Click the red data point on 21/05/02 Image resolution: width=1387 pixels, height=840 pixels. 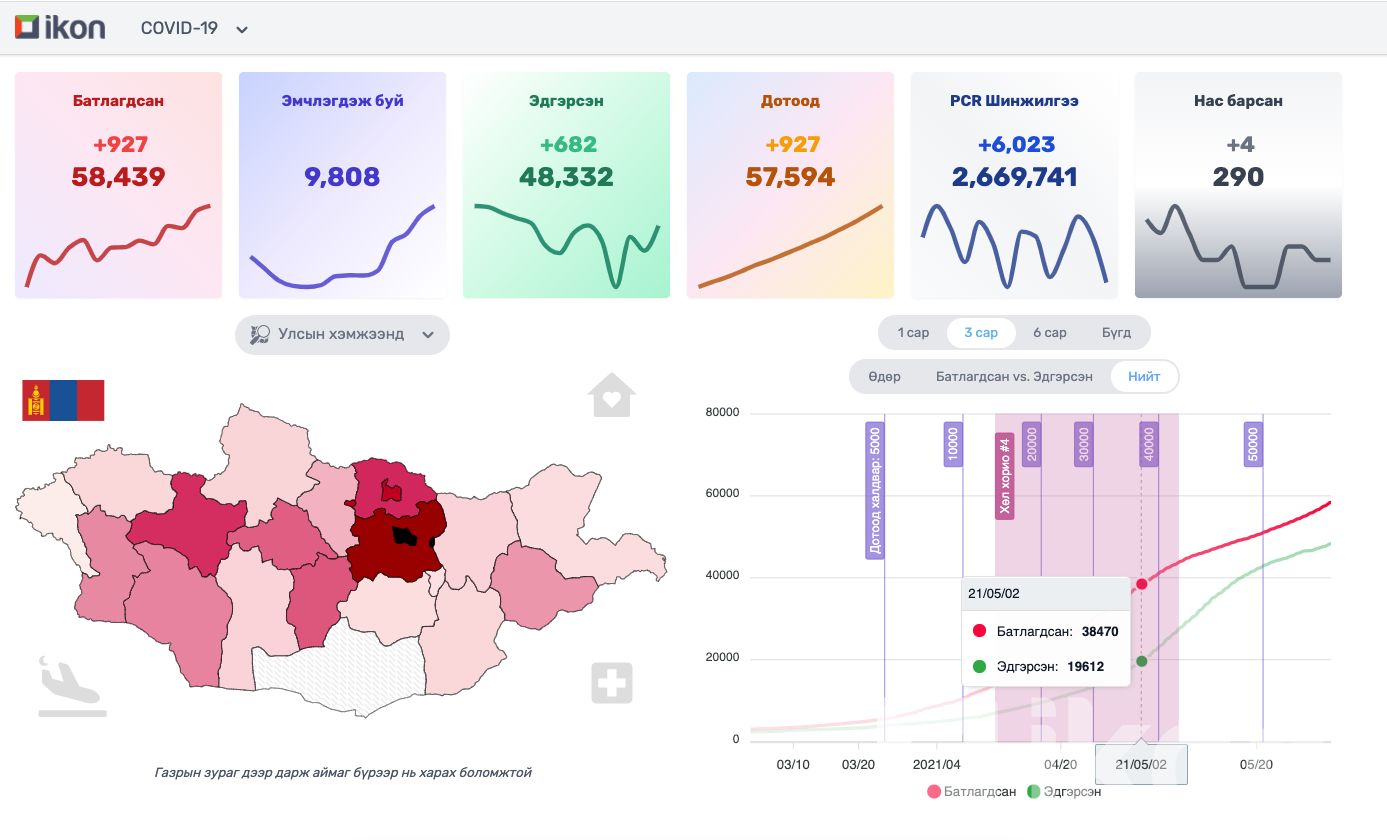coord(1142,584)
